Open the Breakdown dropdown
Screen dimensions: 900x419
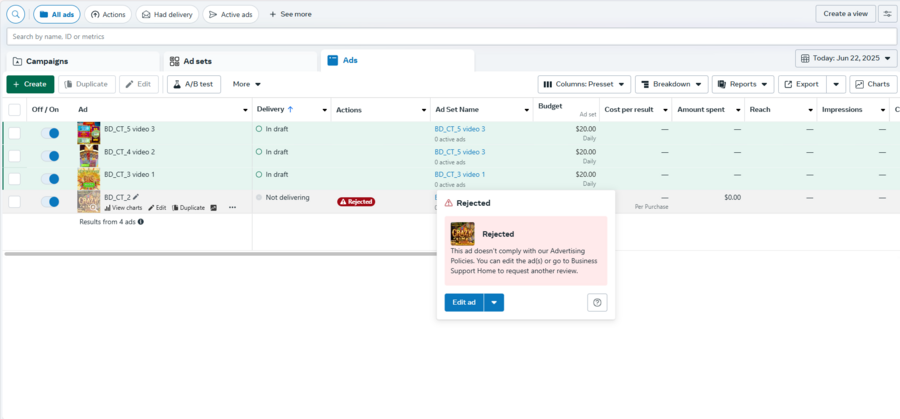(671, 84)
